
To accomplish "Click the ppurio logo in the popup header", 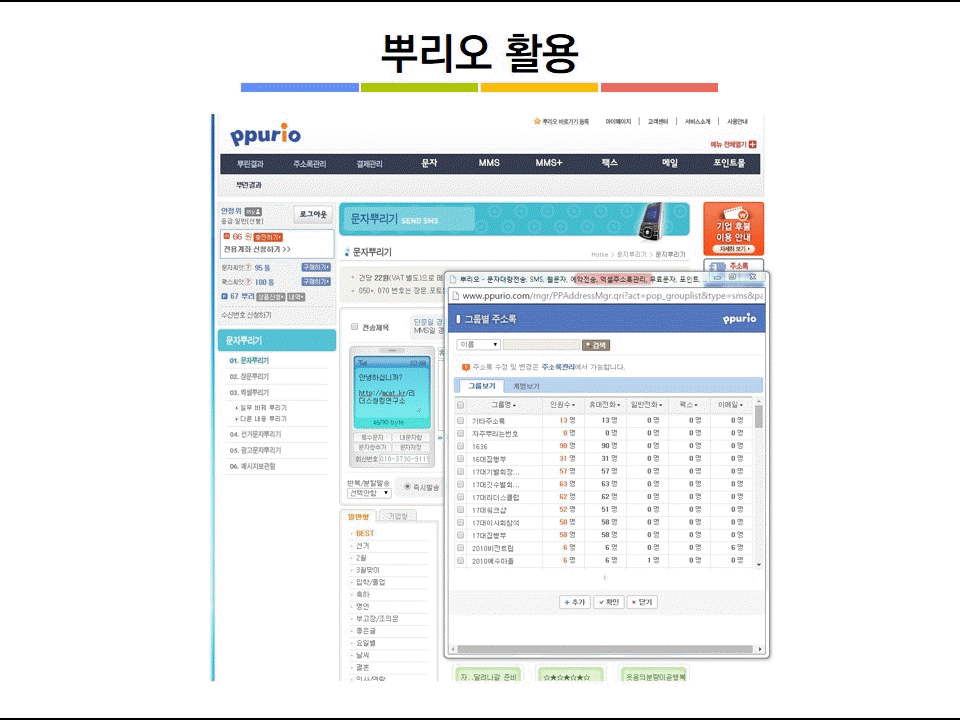I will [739, 318].
